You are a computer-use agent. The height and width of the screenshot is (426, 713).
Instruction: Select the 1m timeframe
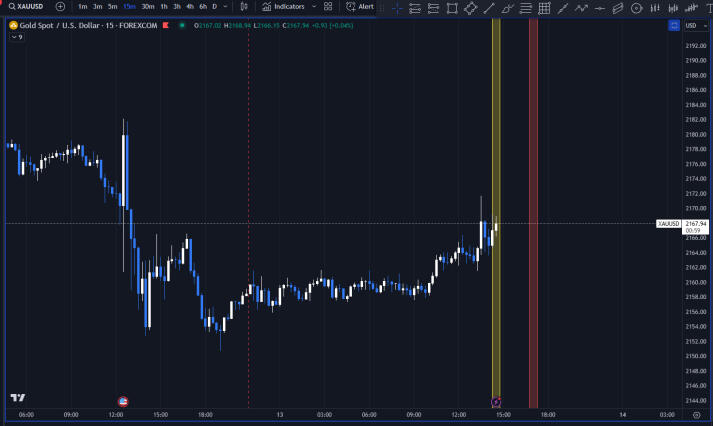point(82,6)
